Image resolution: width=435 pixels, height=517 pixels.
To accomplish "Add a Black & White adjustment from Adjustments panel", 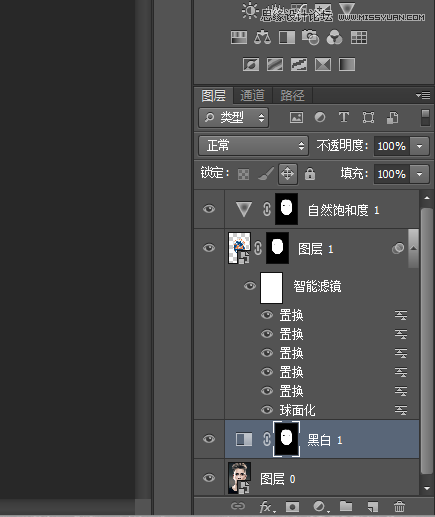I will pos(287,38).
